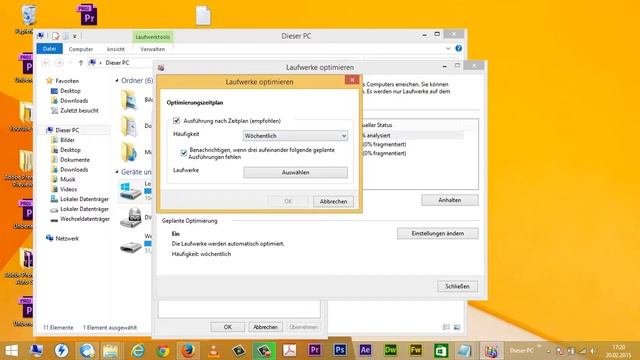Image resolution: width=640 pixels, height=360 pixels.
Task: Click the Dieser PC address bar path
Action: coord(117,63)
